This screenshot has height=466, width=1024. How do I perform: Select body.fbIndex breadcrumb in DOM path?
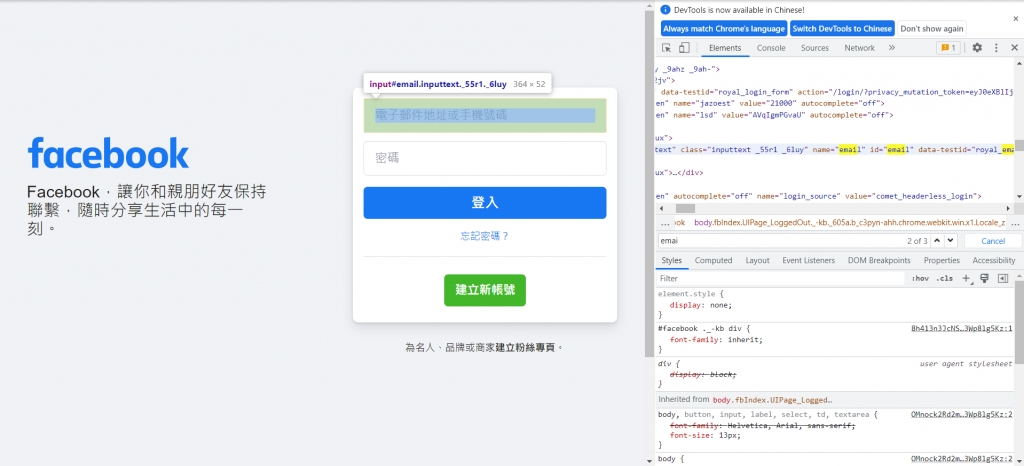pos(850,223)
